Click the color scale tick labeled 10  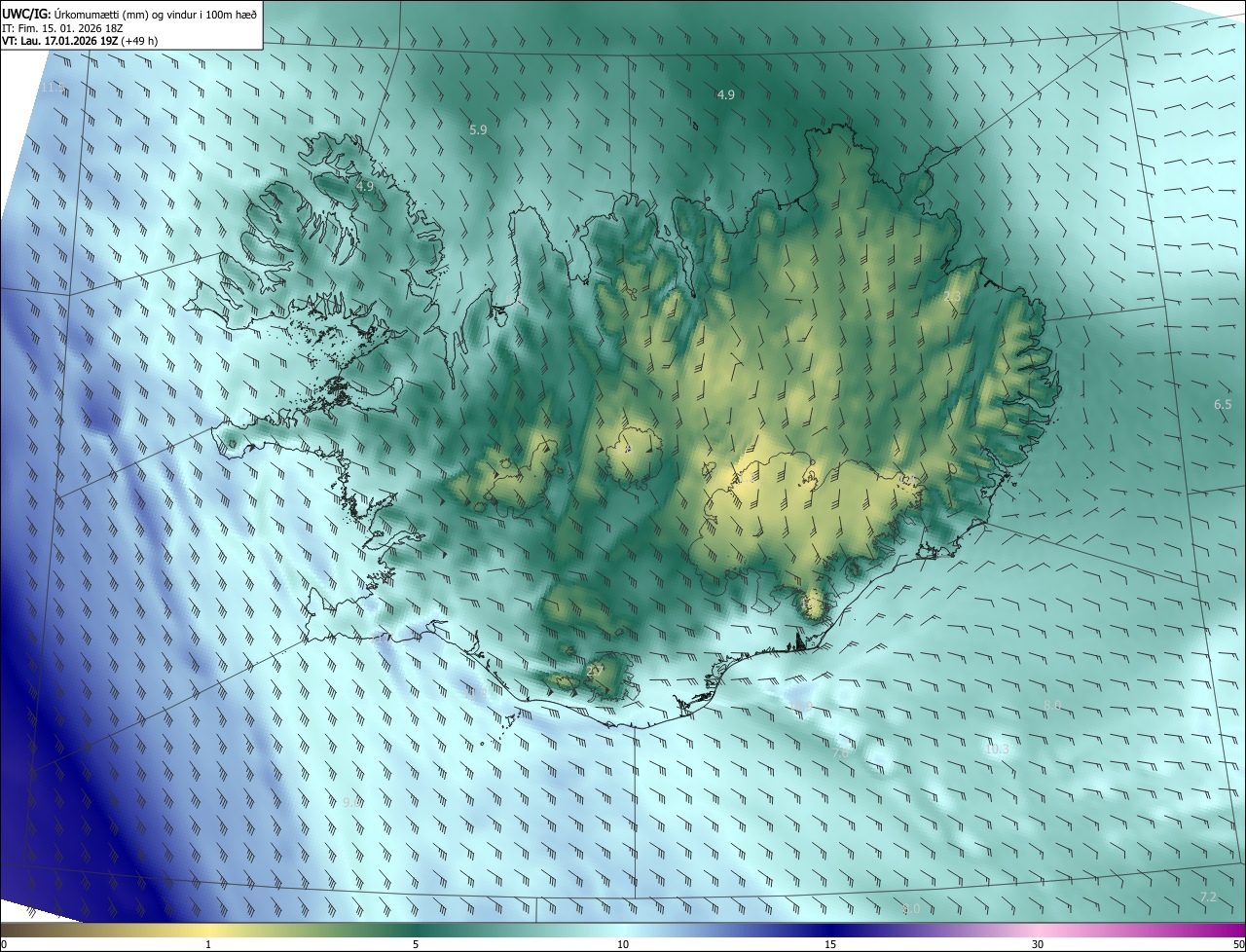coord(623,945)
